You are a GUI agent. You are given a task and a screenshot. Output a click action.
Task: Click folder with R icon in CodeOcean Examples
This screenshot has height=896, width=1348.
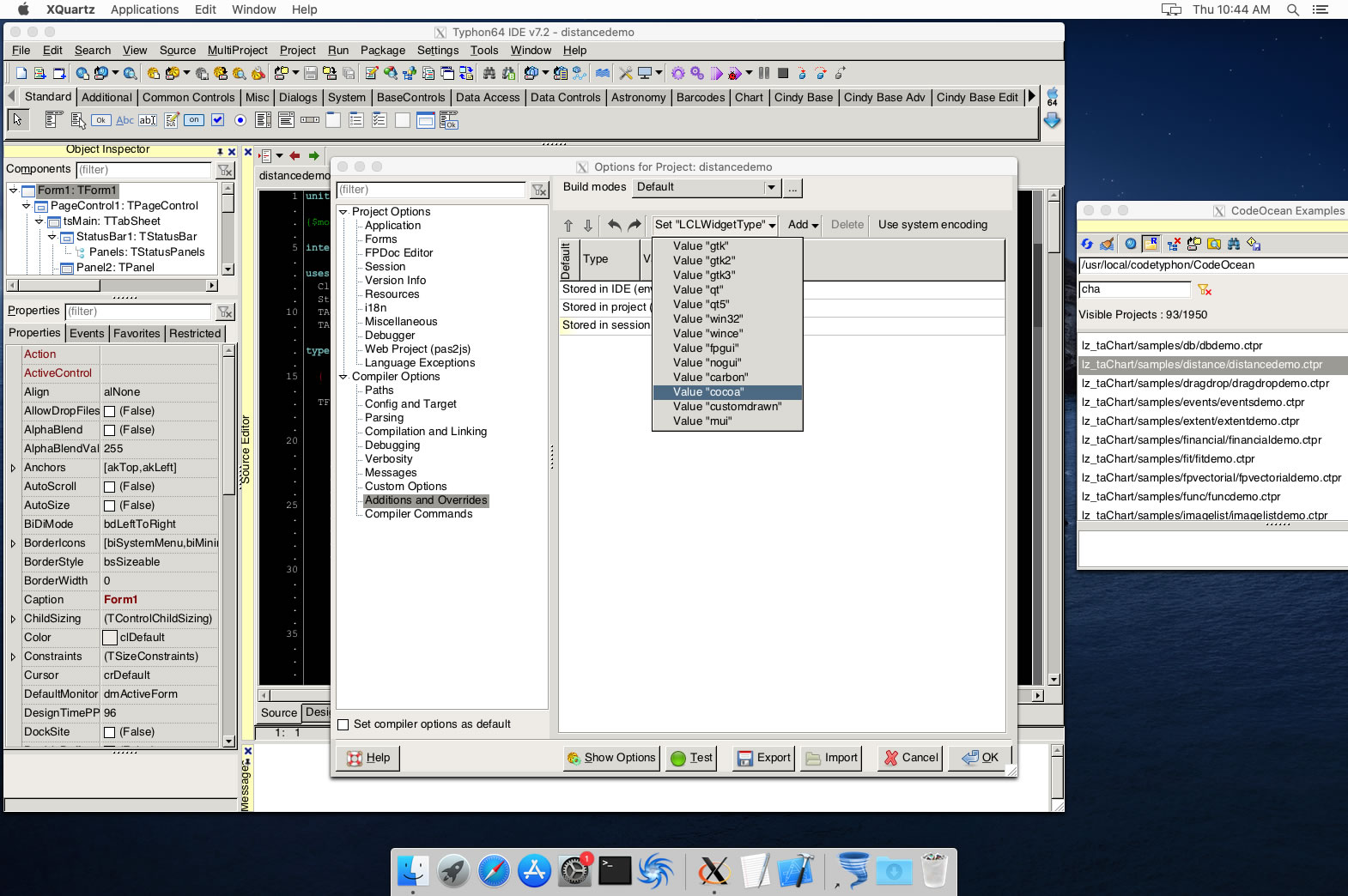pos(1151,244)
